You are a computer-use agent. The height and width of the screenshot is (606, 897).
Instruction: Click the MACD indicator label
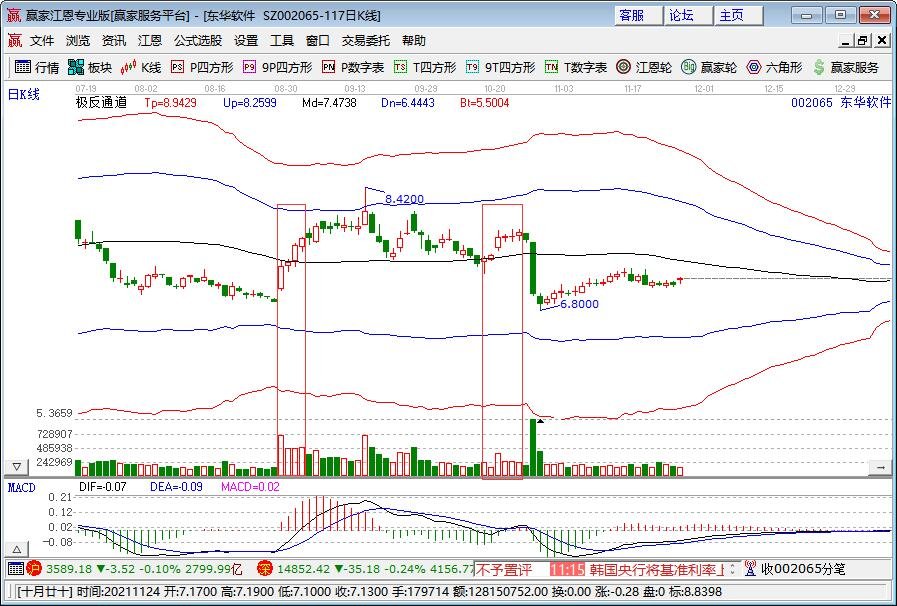(22, 488)
